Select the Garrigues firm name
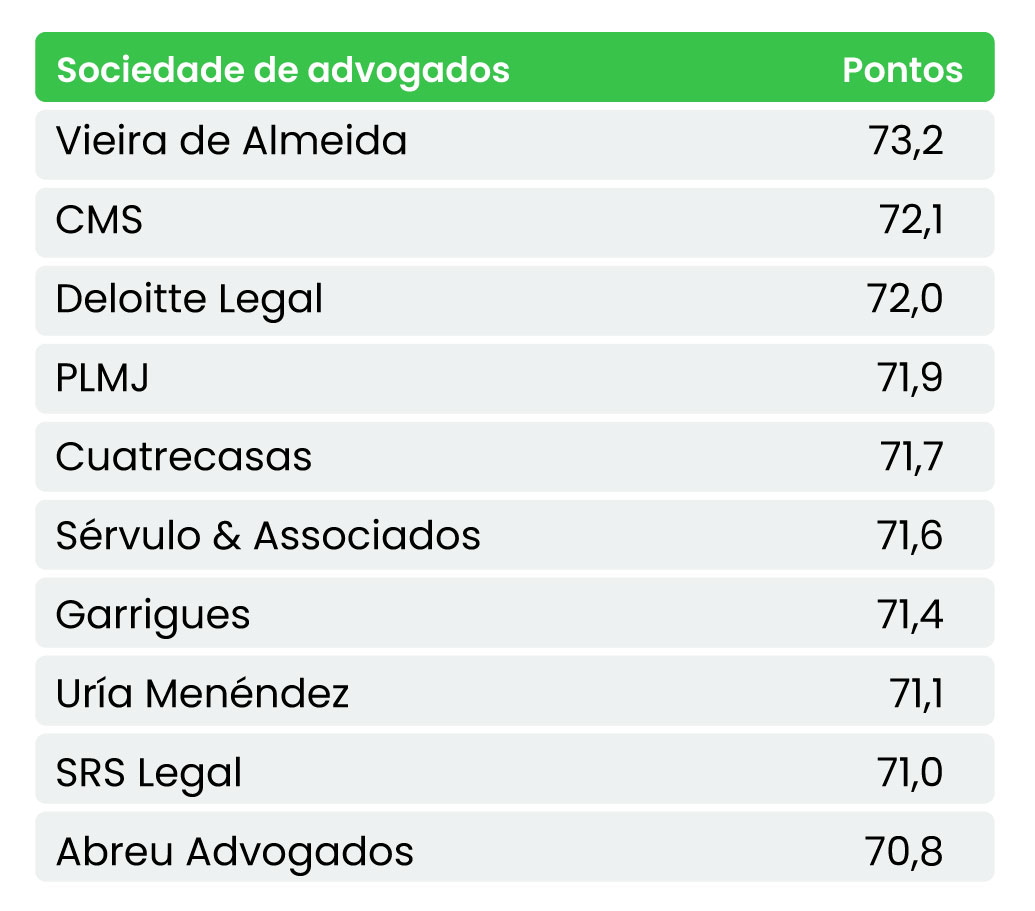The width and height of the screenshot is (1035, 911). coord(153,614)
